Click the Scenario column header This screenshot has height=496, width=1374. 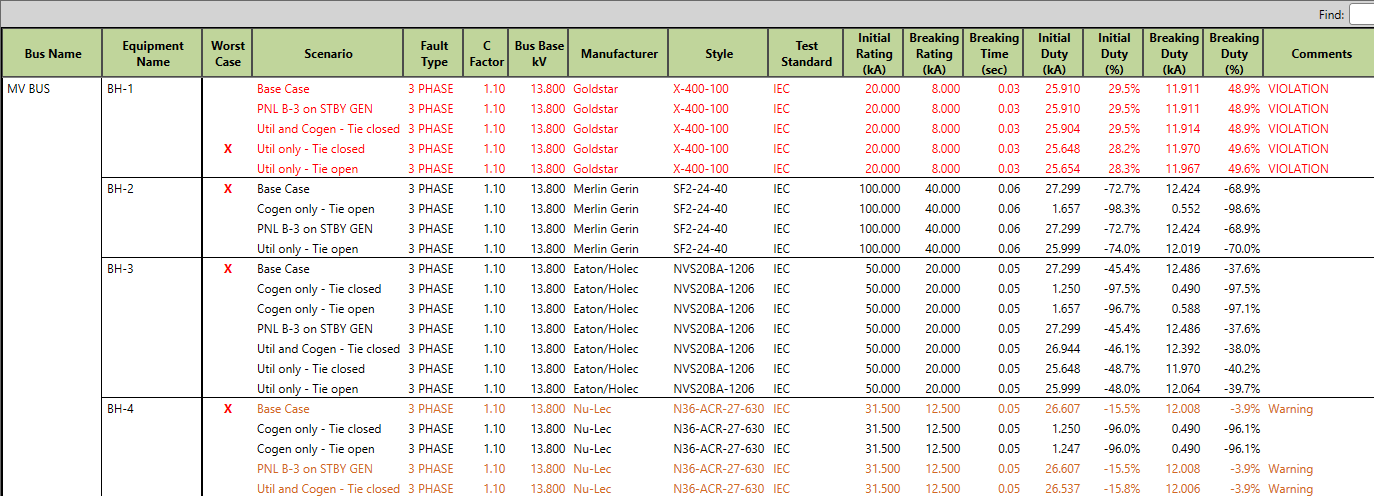click(x=329, y=54)
